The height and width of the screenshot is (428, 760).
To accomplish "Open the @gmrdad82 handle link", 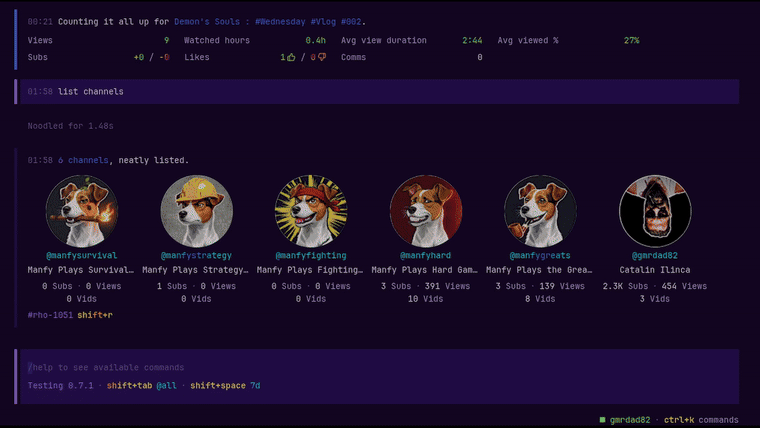I will 655,255.
